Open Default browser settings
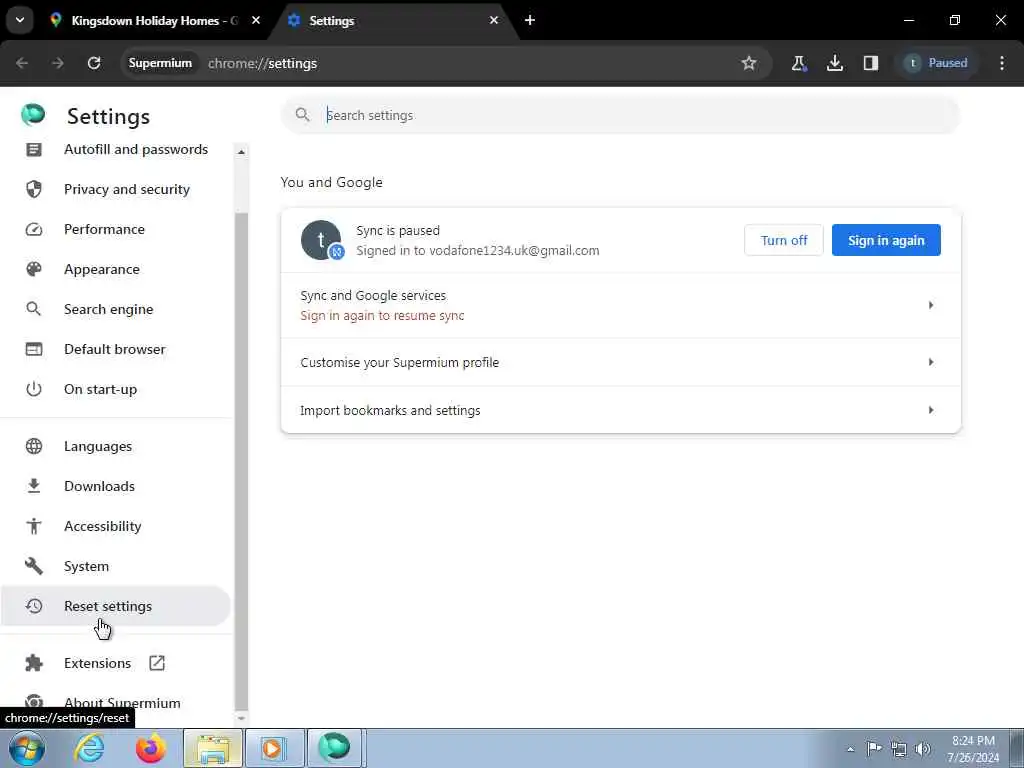Screen dimensions: 1024x768 click(116, 349)
